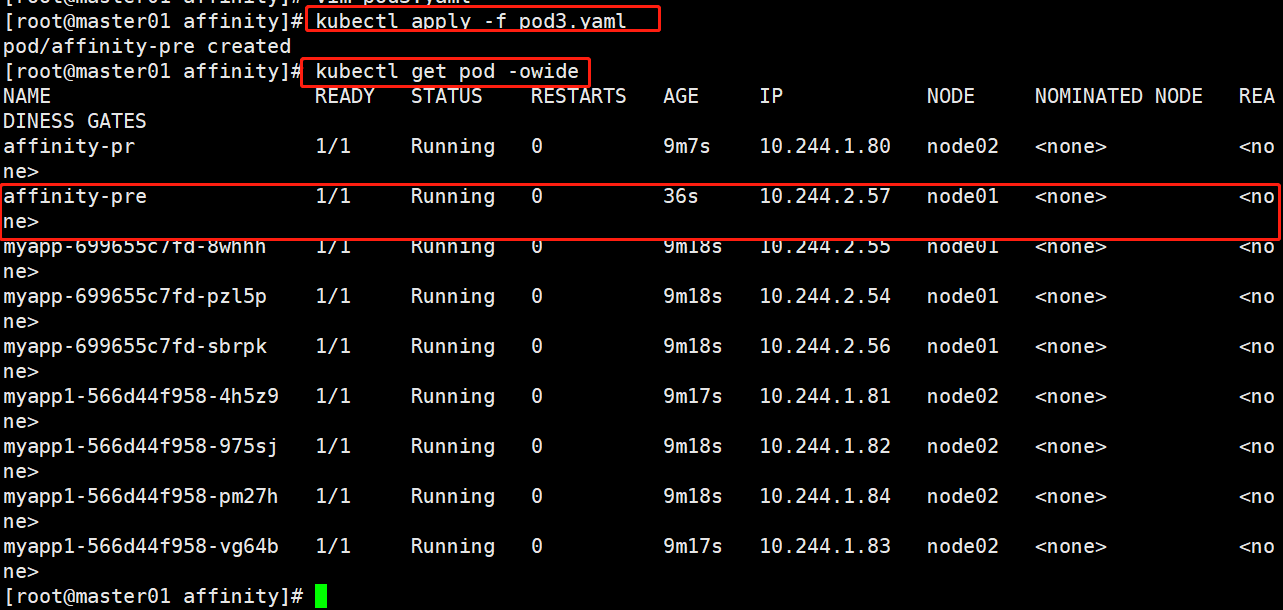Select pod name myapp-699655c7fd-sbrpk
The width and height of the screenshot is (1283, 610).
[135, 346]
